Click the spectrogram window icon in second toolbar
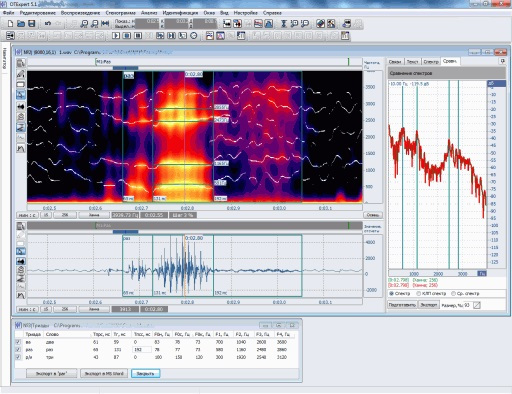Image resolution: width=512 pixels, height=394 pixels. tap(210, 35)
